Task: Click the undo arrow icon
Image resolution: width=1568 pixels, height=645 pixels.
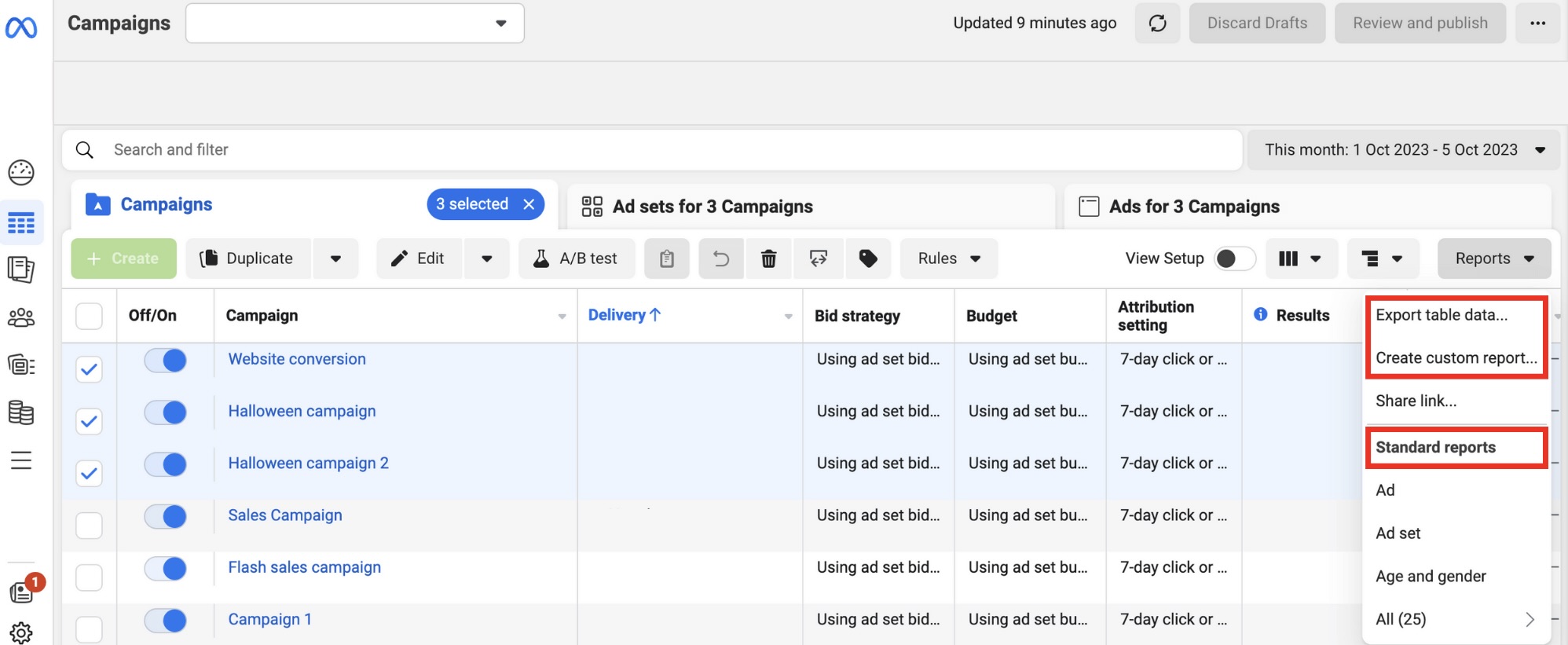Action: pos(721,258)
